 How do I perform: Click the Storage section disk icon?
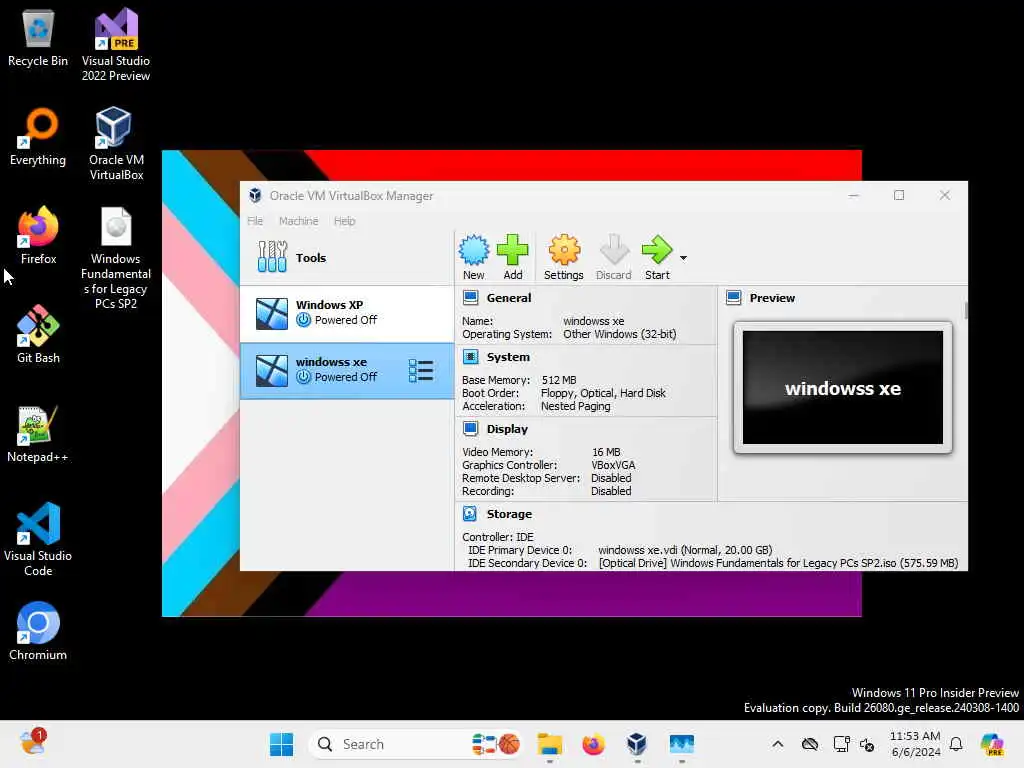tap(470, 514)
